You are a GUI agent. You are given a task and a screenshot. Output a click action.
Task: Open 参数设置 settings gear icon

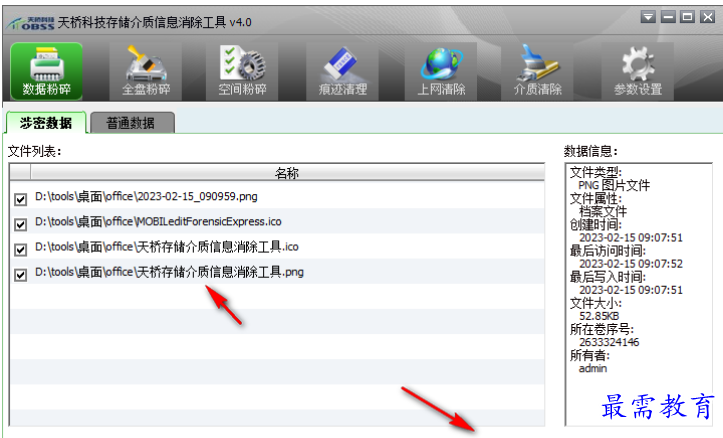[x=638, y=71]
